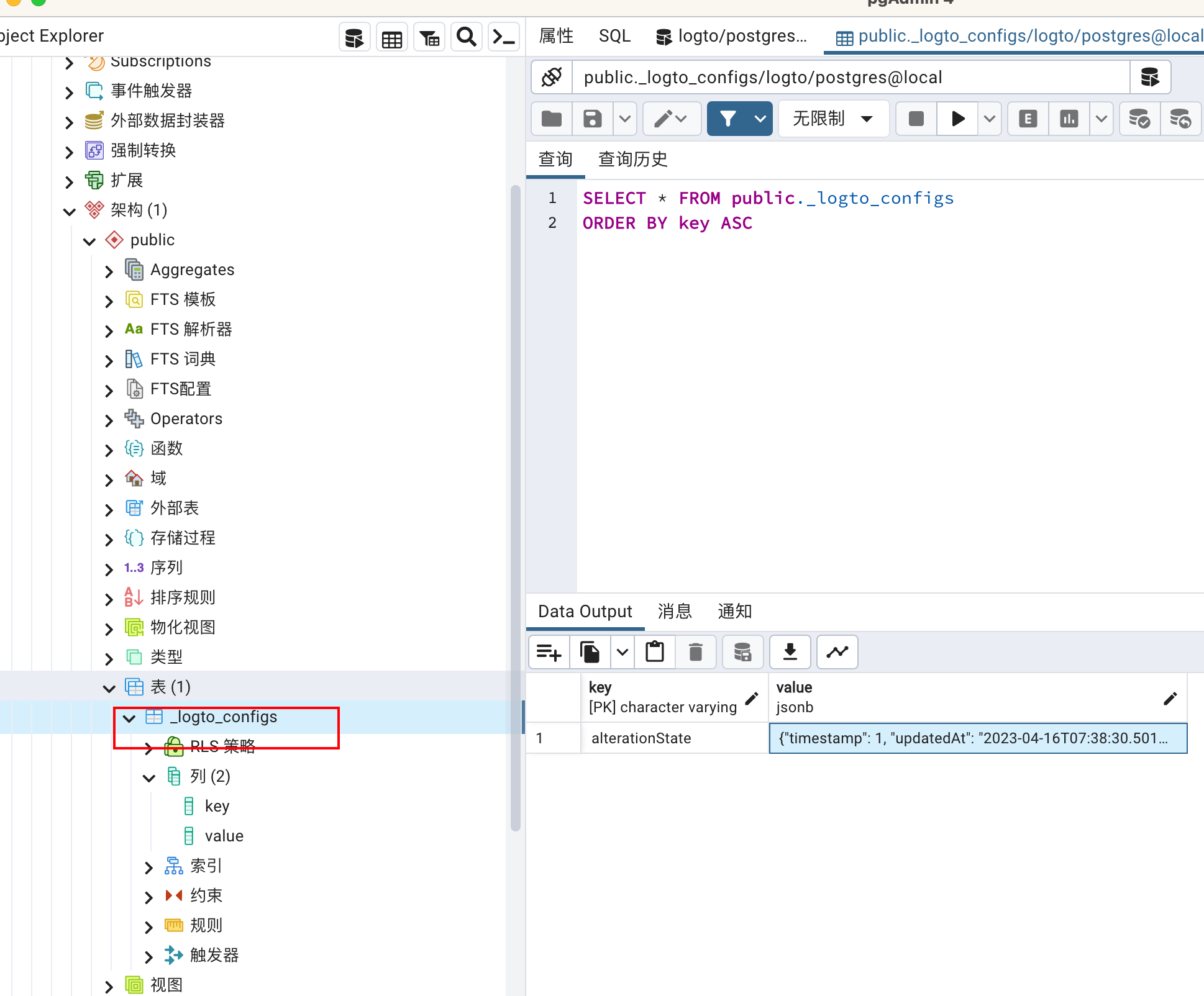1204x996 pixels.
Task: Open Search Objects magnifier icon
Action: click(x=466, y=38)
